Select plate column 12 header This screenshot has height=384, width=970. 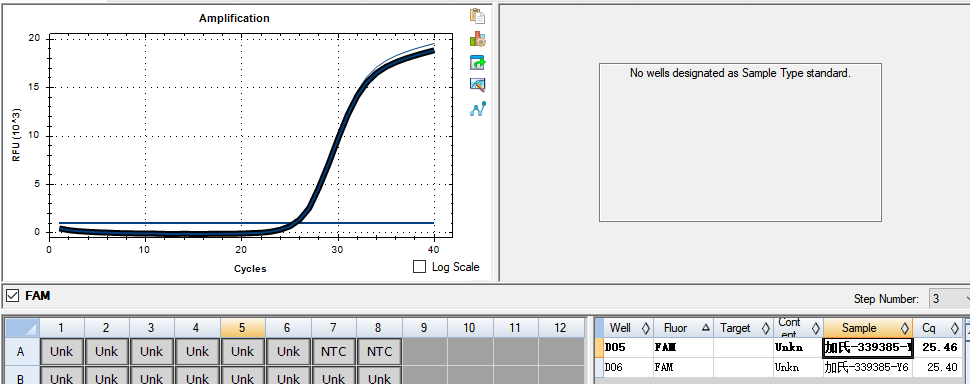tap(560, 328)
